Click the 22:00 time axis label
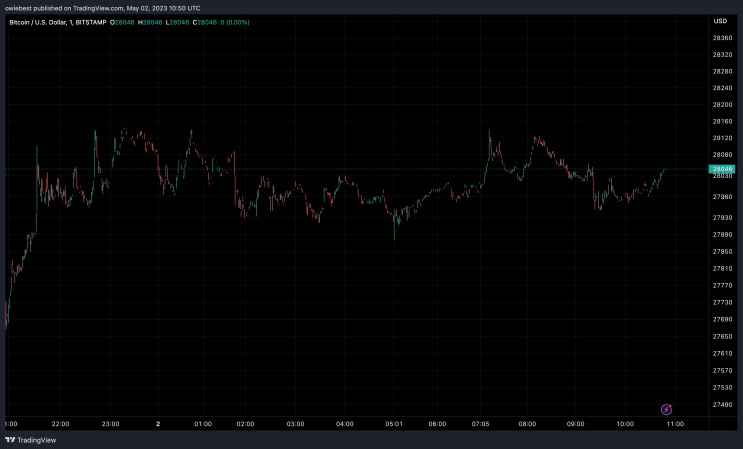 [x=60, y=424]
